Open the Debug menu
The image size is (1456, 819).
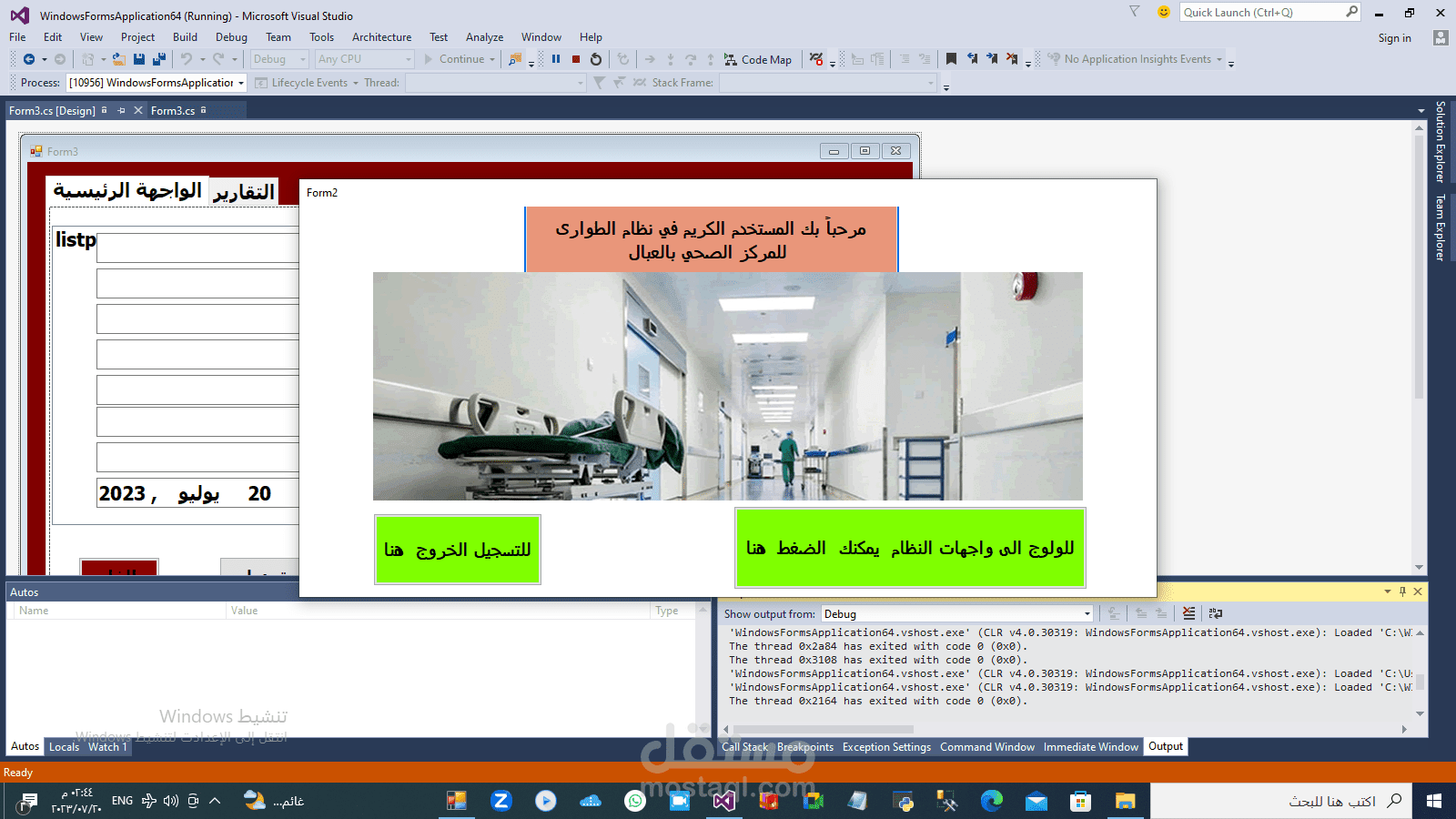(x=231, y=37)
